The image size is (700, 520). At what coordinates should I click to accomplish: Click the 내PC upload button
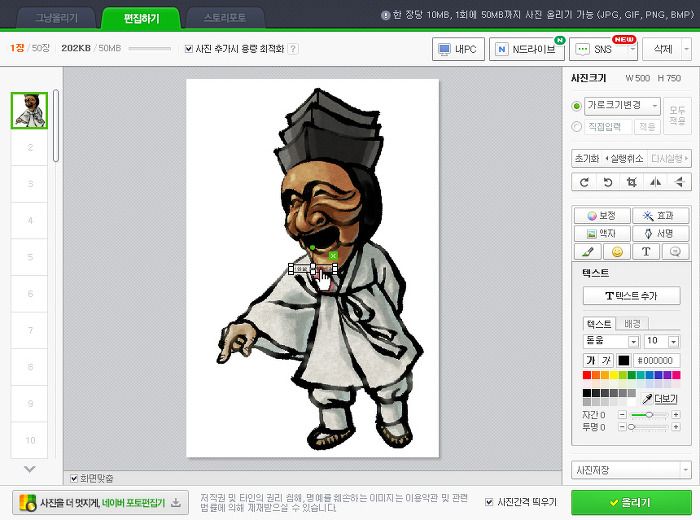click(x=458, y=49)
